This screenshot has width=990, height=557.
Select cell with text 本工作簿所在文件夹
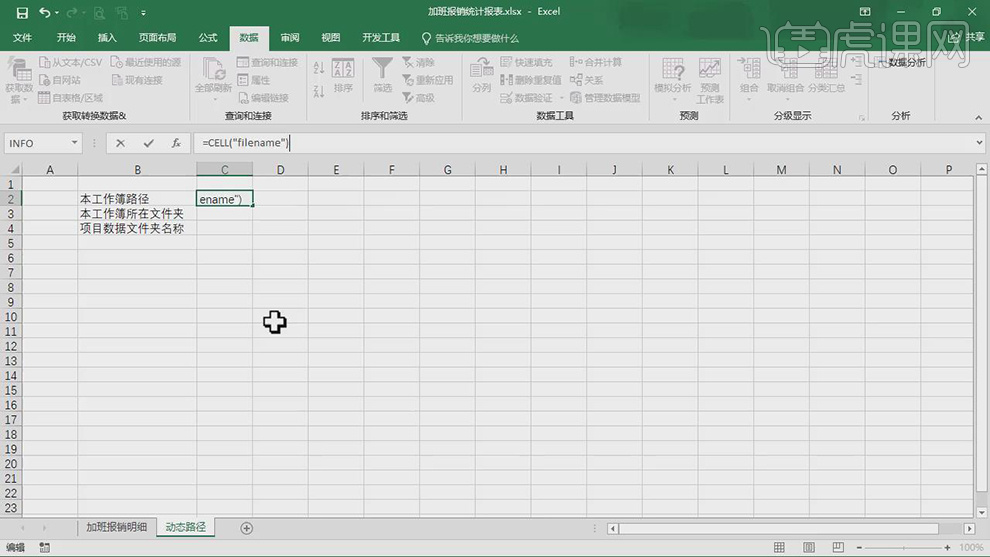(x=137, y=214)
